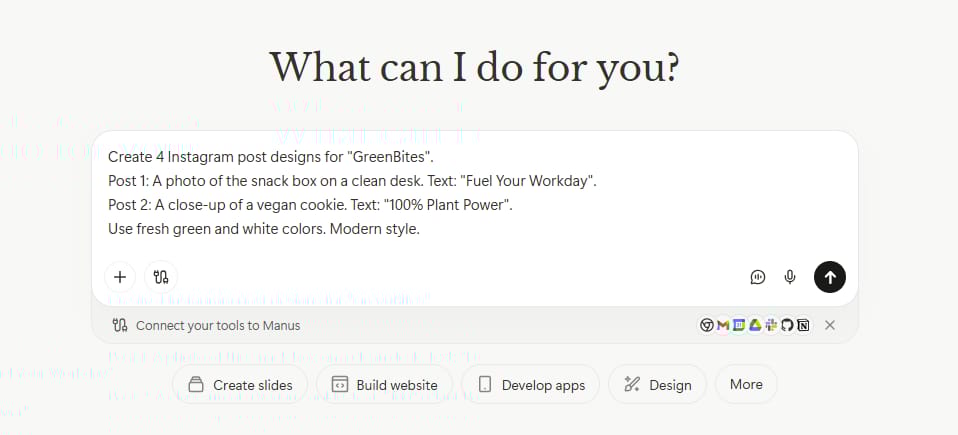Click inside the prompt text area
This screenshot has height=435, width=958.
(x=475, y=193)
